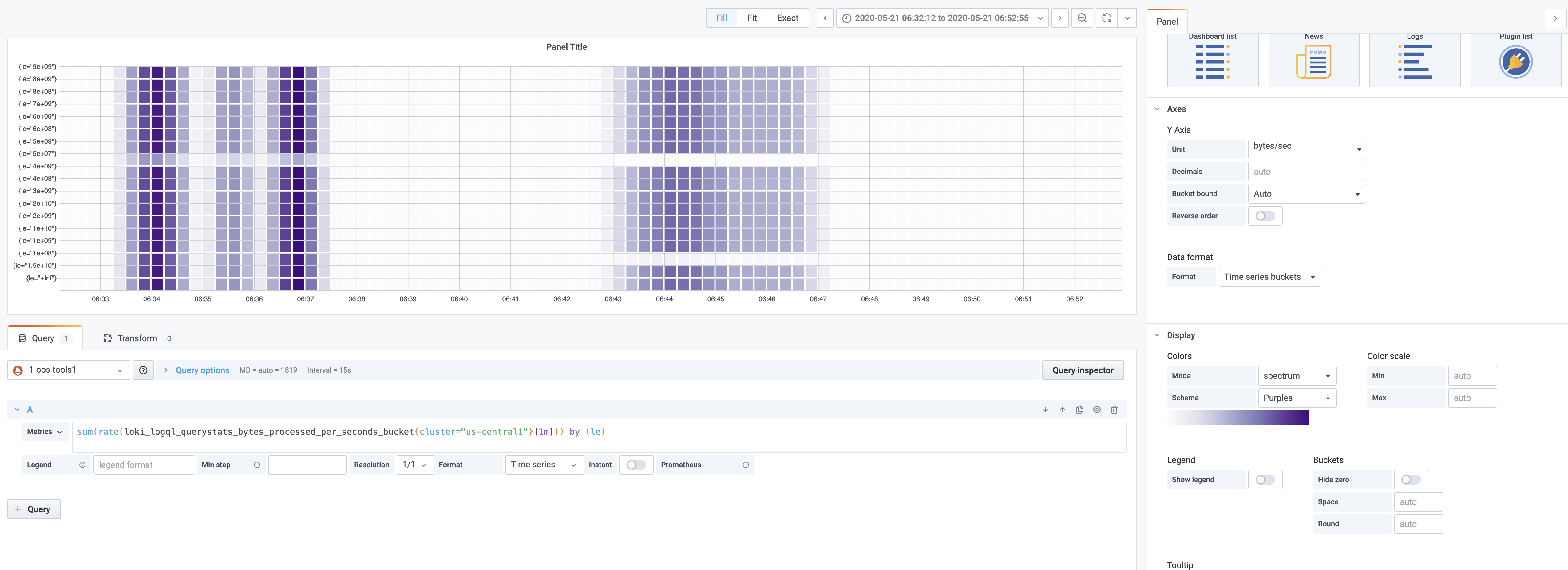Click the zoom out time range icon
This screenshot has height=570, width=1568.
[x=1082, y=18]
